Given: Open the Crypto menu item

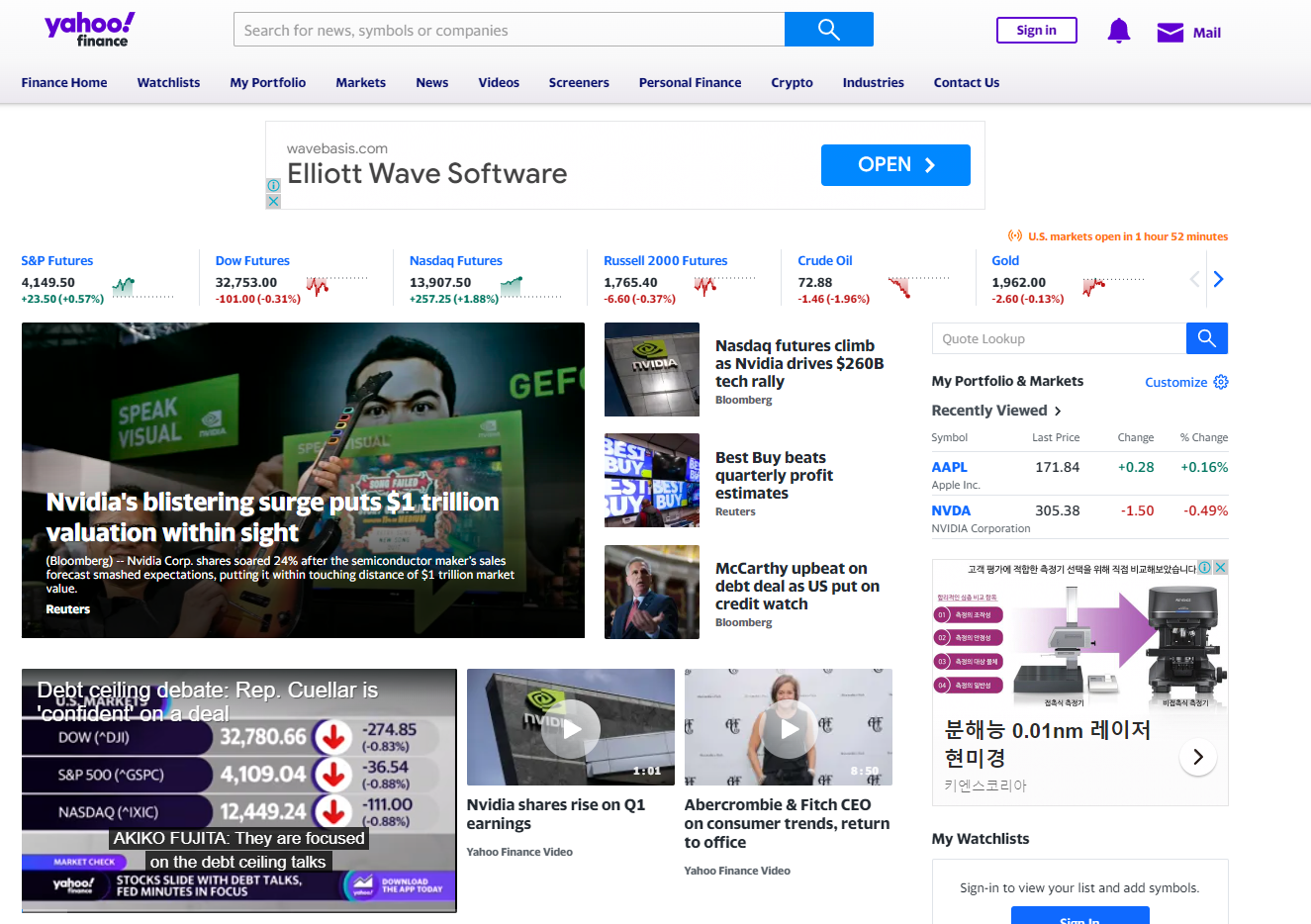Looking at the screenshot, I should point(792,82).
